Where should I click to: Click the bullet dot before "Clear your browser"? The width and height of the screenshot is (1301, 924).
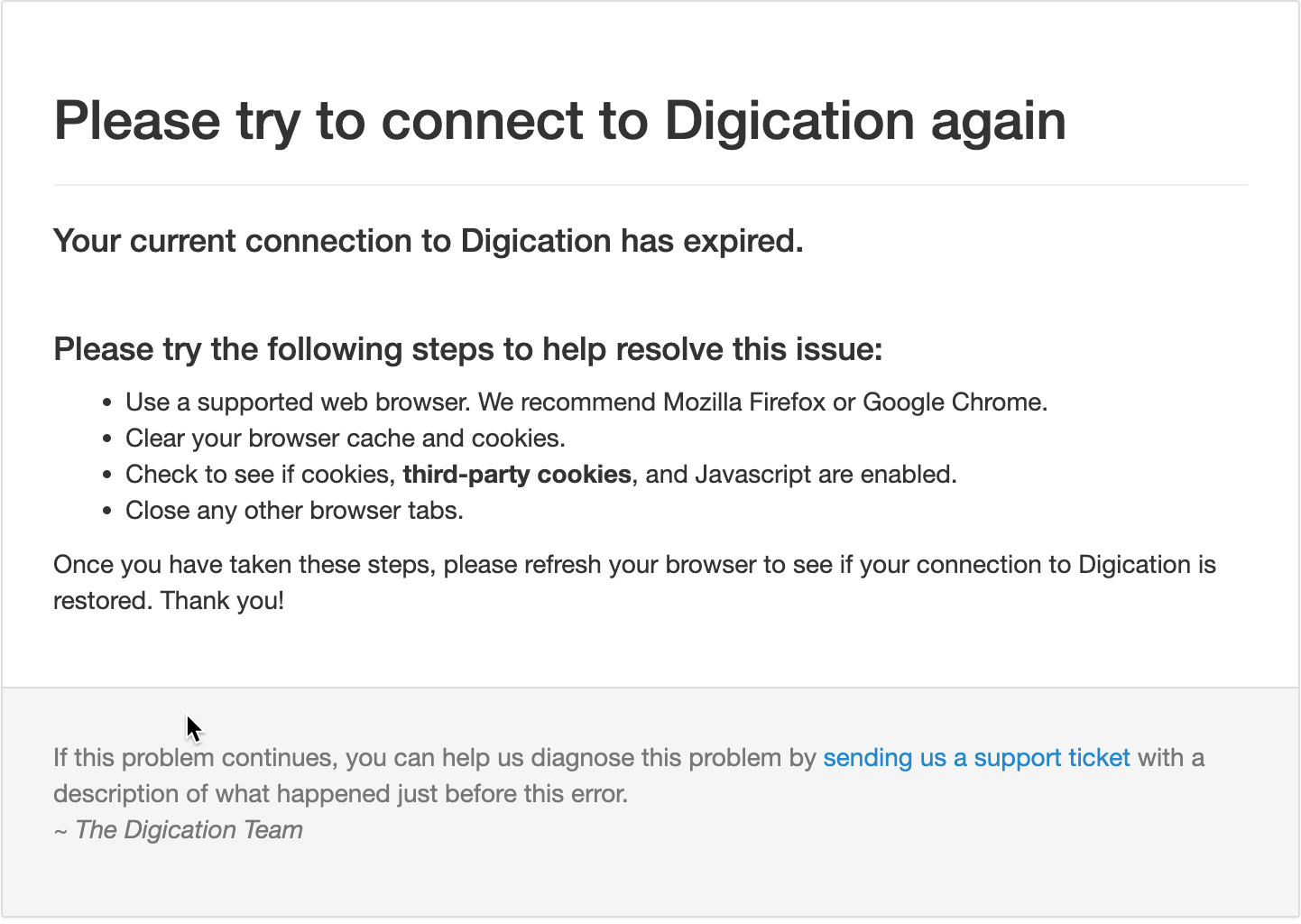(107, 439)
